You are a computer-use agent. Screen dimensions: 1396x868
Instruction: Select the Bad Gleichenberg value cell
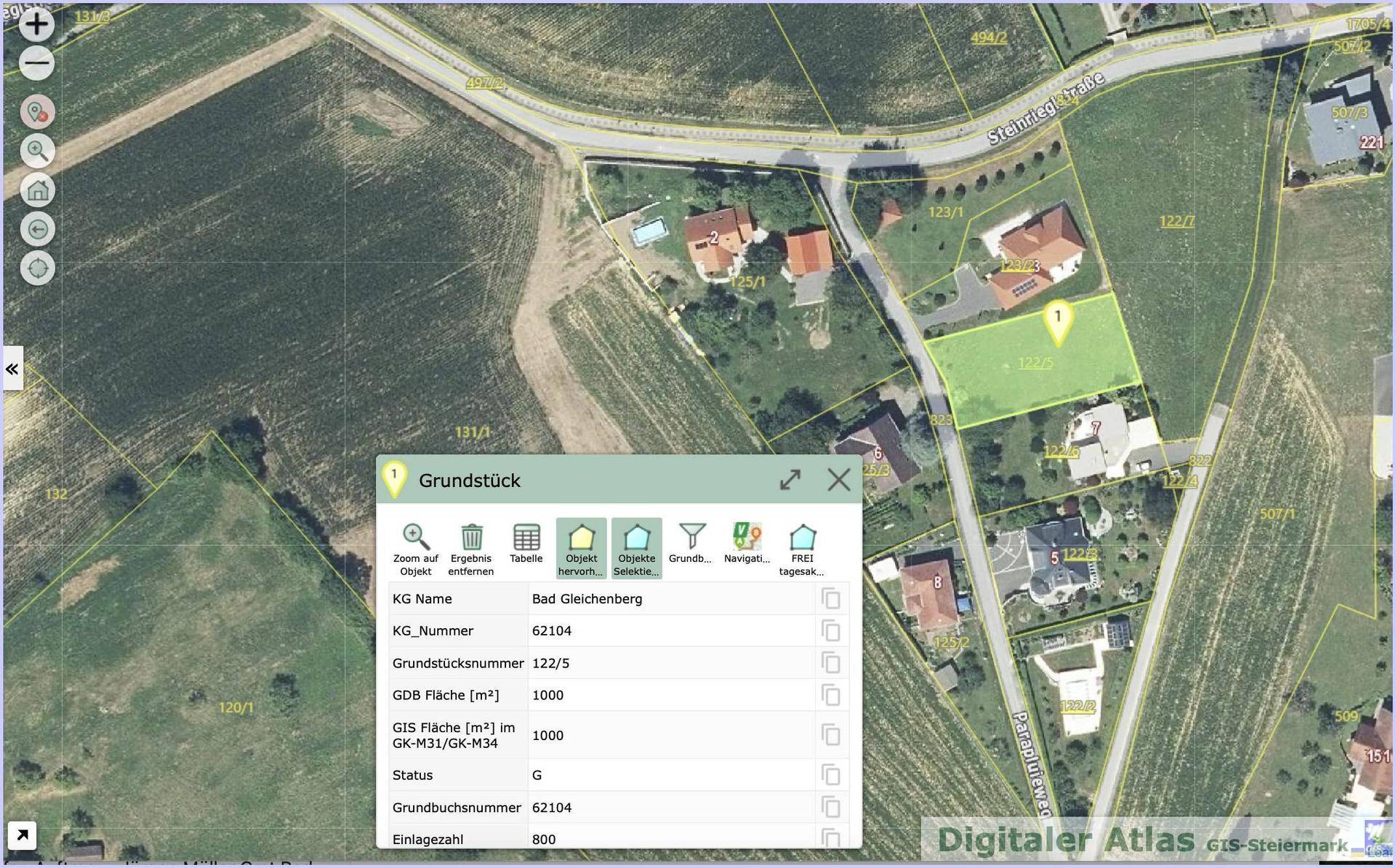[x=671, y=599]
